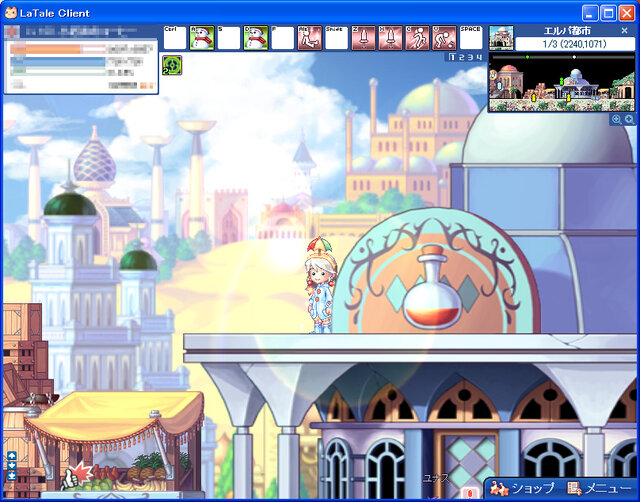
Task: Click the right yellow NPC marker on minimap
Action: coord(568,97)
